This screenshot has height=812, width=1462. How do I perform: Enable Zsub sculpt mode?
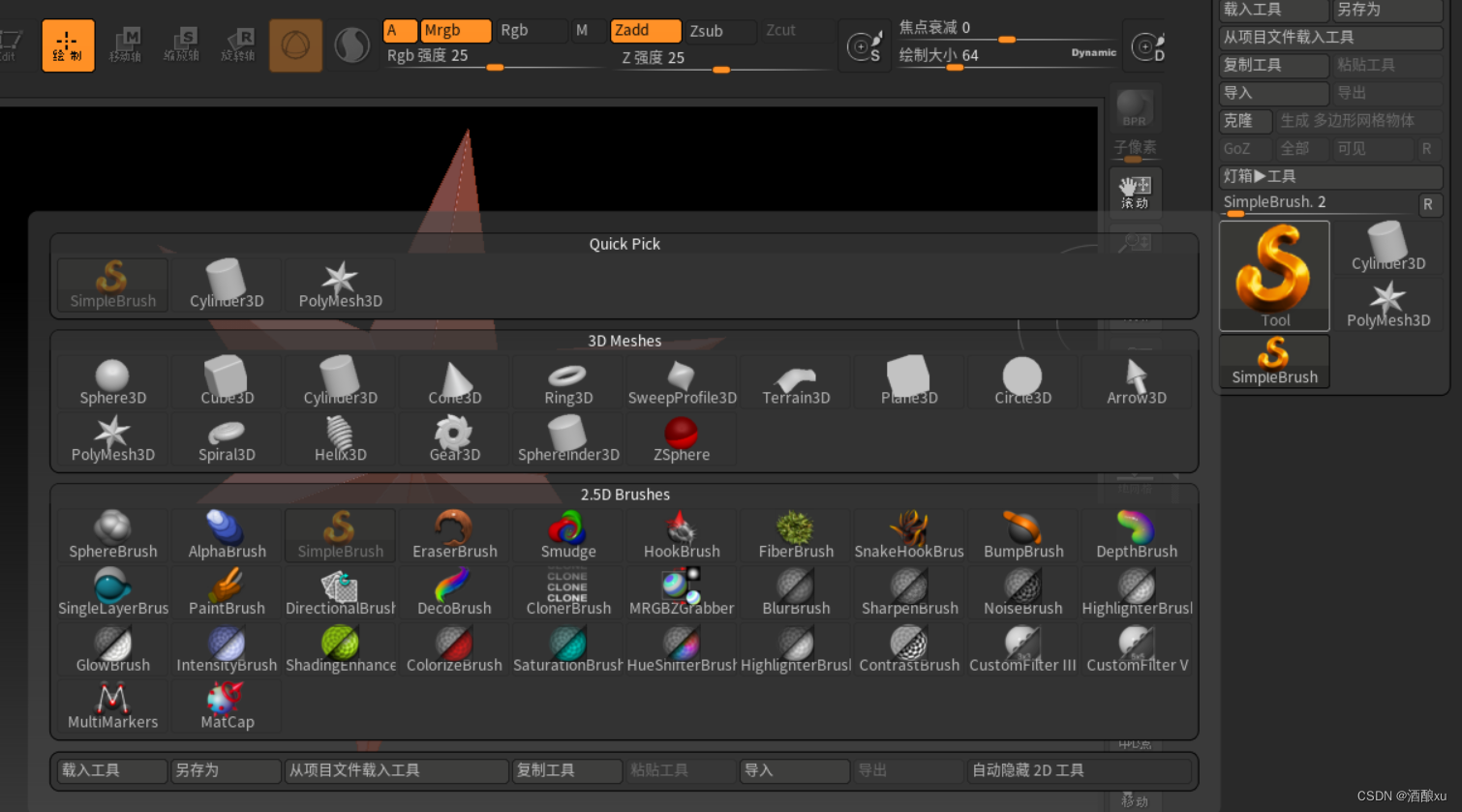click(x=720, y=31)
